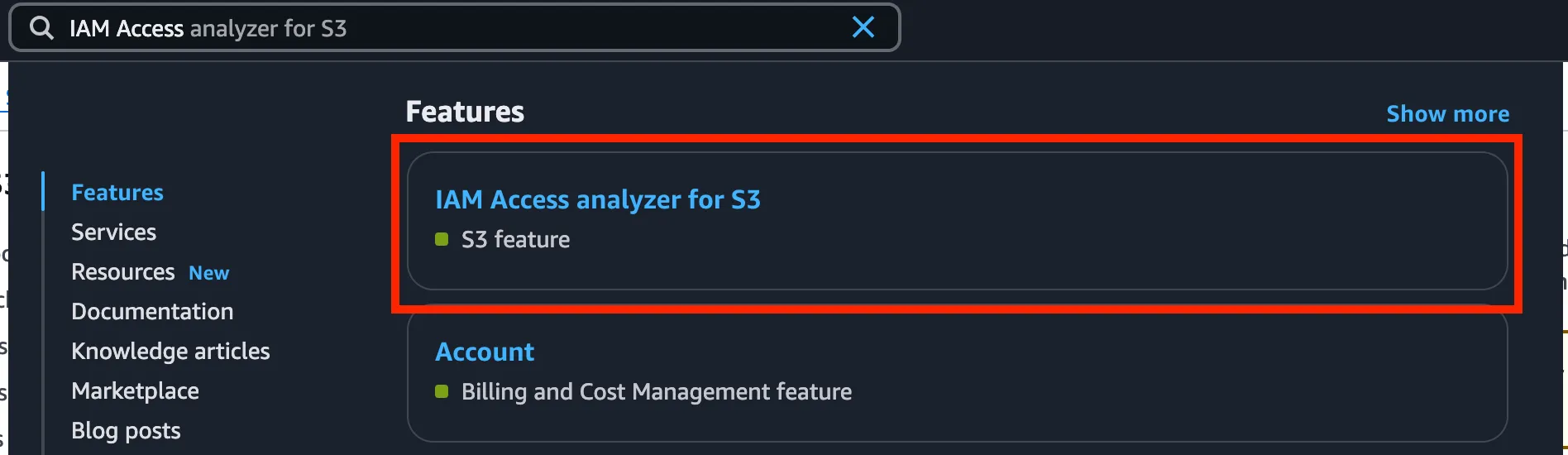Click the Features section heading
The image size is (1568, 455).
tap(465, 112)
